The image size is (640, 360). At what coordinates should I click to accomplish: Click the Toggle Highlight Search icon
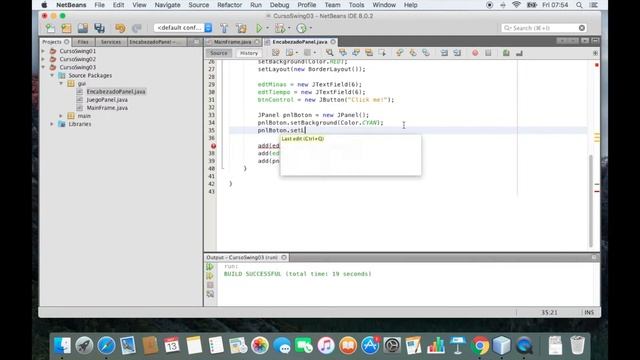(369, 53)
